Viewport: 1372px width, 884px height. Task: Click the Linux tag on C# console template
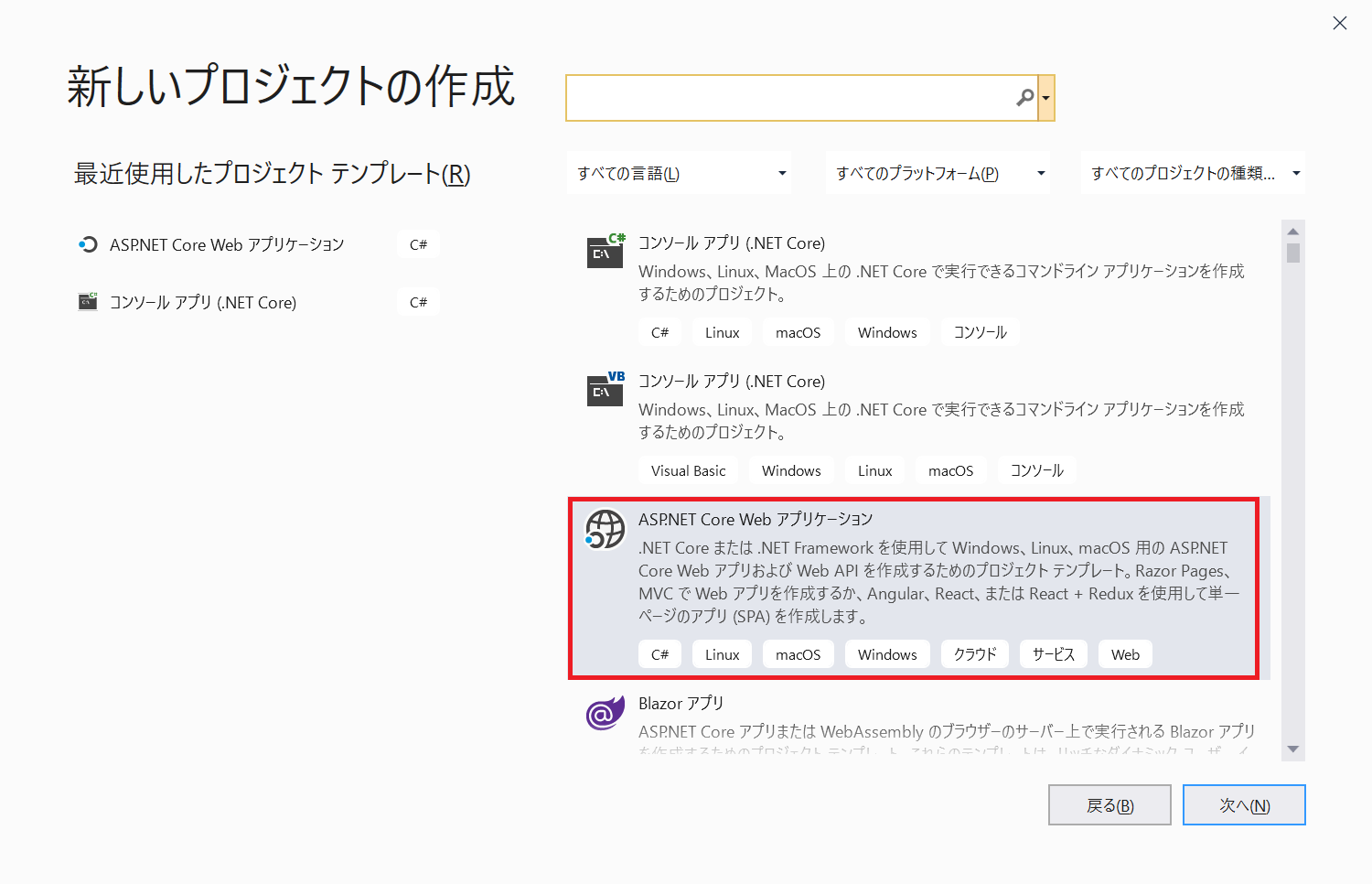click(722, 332)
